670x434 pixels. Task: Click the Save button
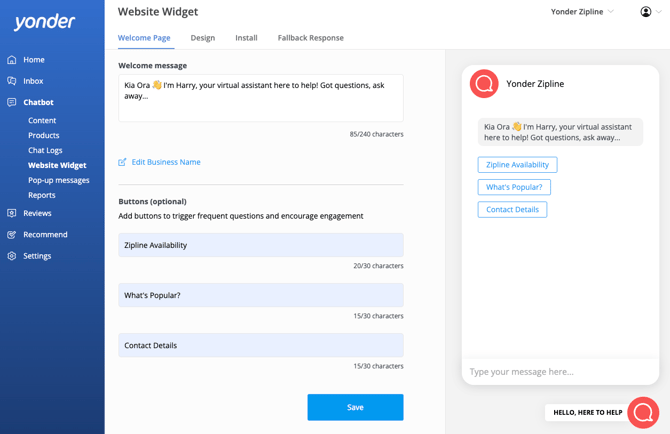(355, 407)
